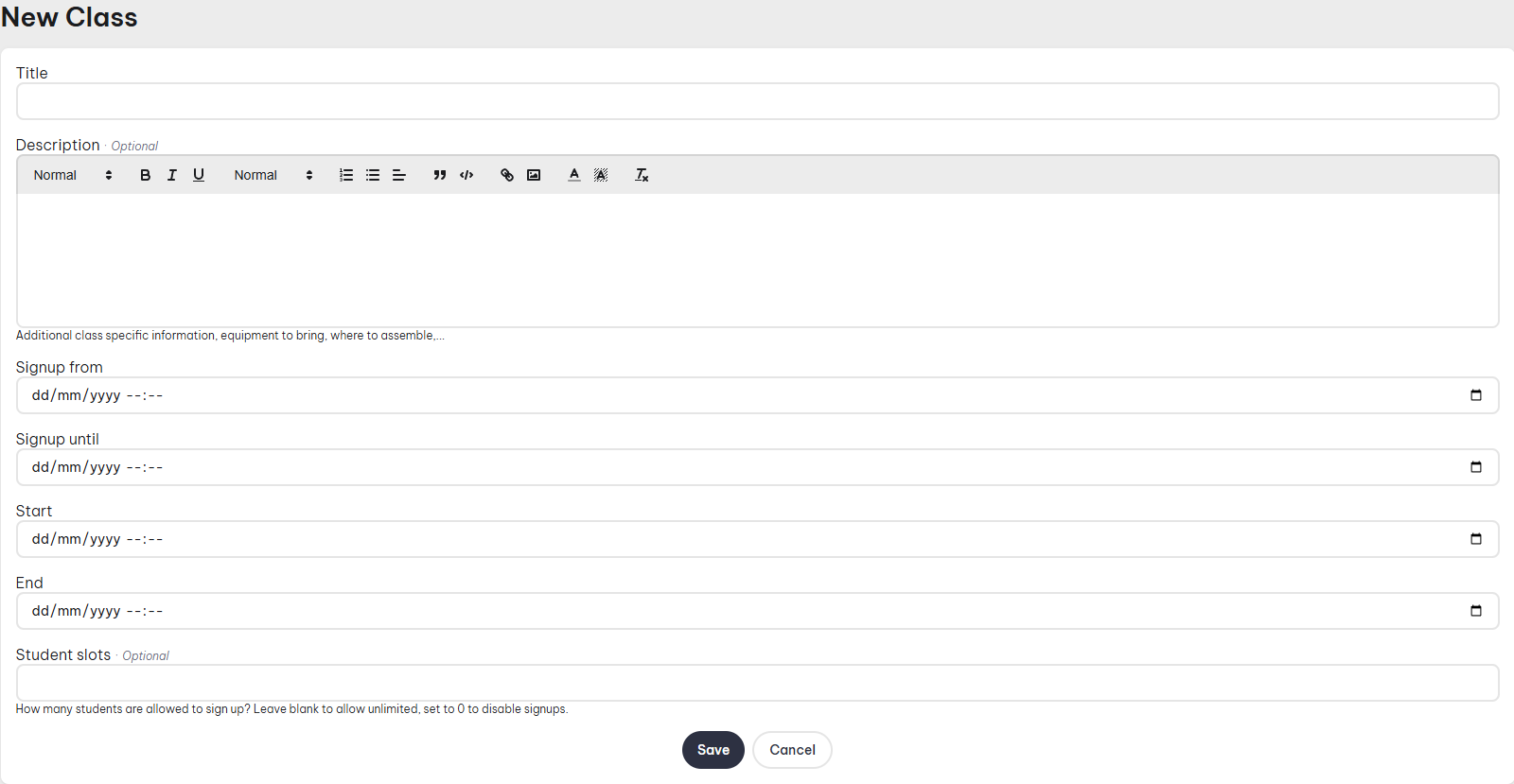Apply blockquote formatting

pyautogui.click(x=439, y=175)
